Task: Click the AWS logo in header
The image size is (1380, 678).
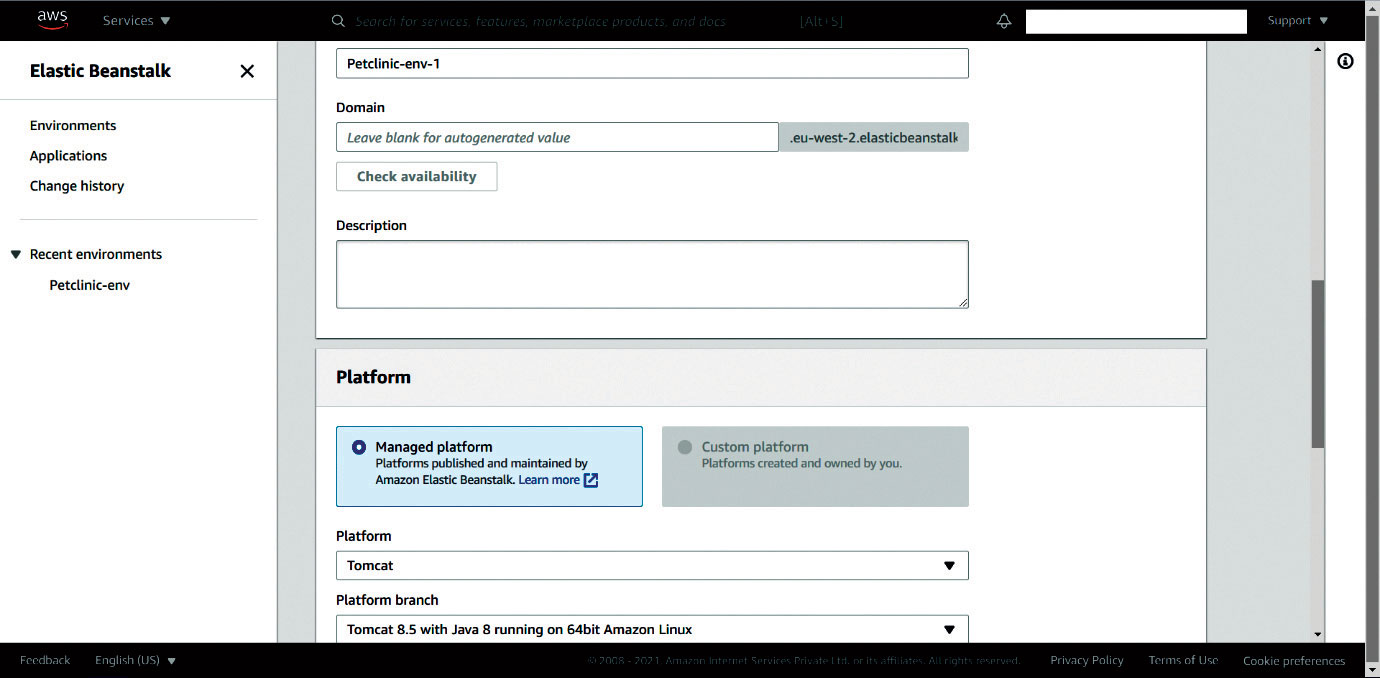Action: click(52, 20)
